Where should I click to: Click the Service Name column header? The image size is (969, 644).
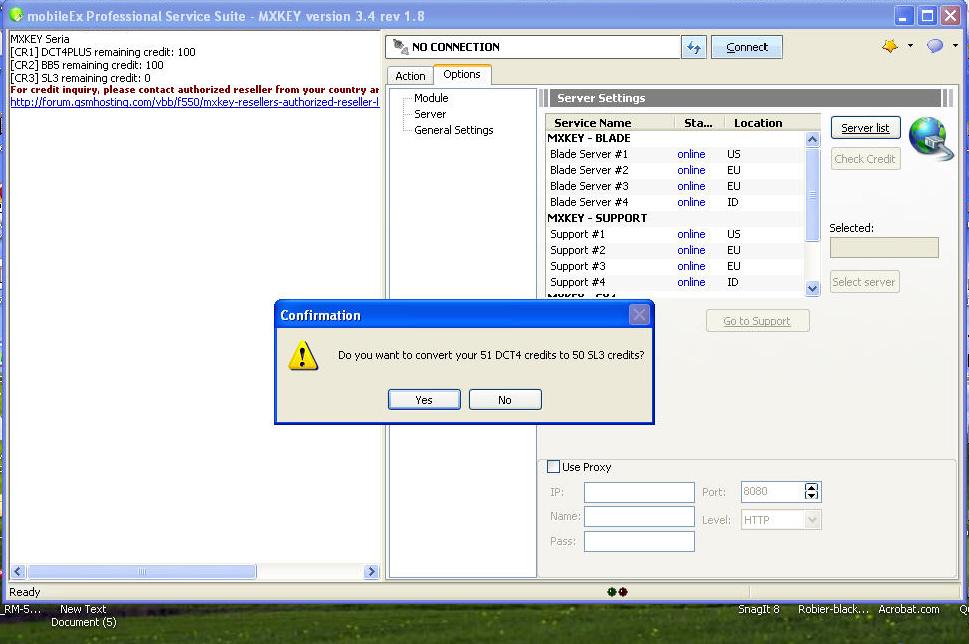click(x=610, y=122)
